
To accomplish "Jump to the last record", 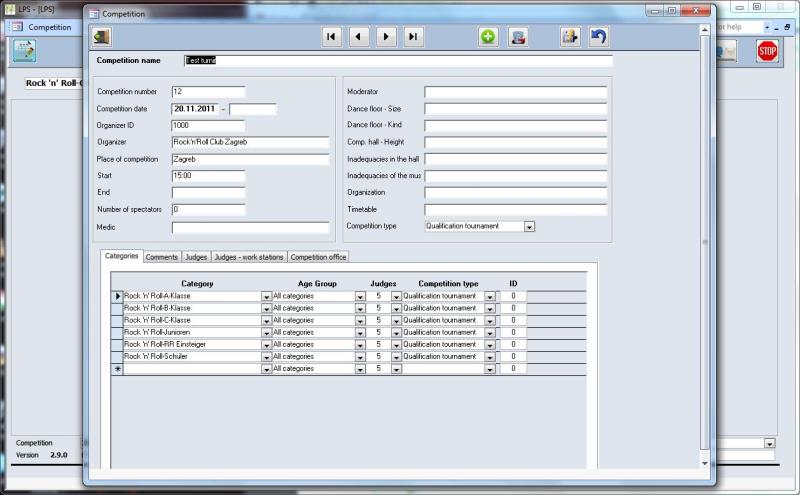I will 413,37.
